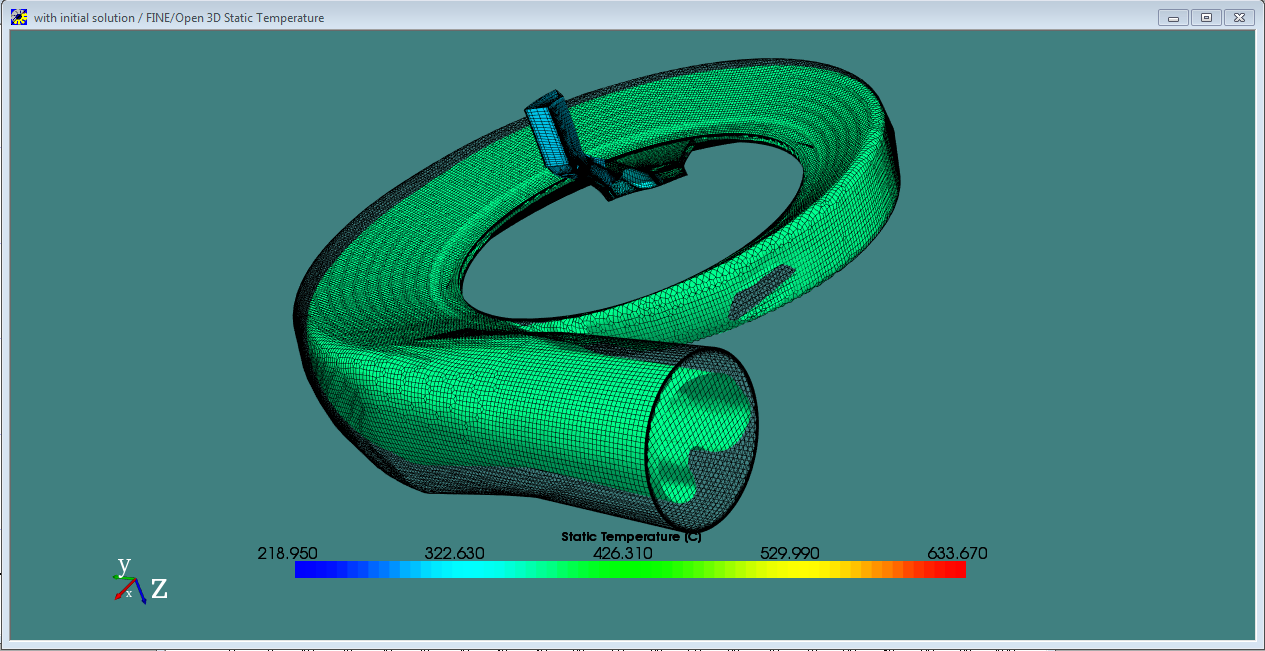Viewport: 1265px width, 651px height.
Task: Select the Static Temperature [C] legend title
Action: (x=631, y=537)
